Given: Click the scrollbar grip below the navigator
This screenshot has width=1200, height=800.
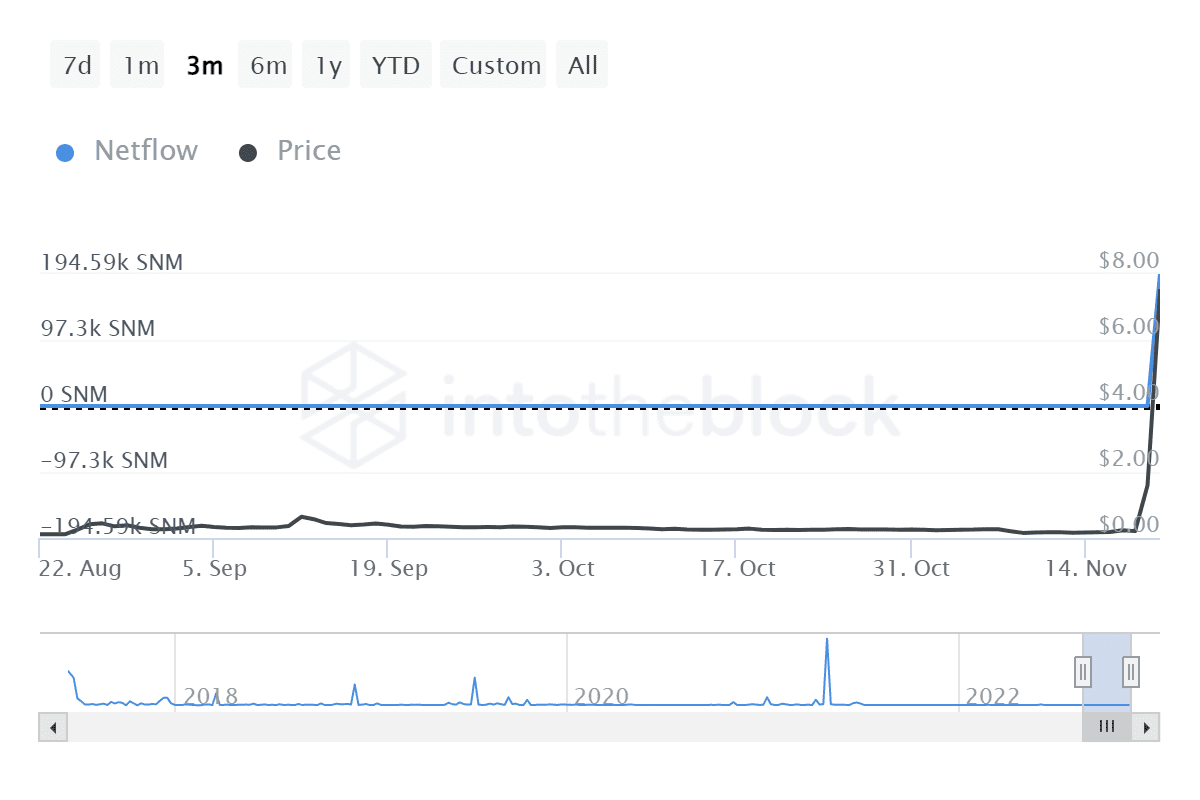Looking at the screenshot, I should (1106, 727).
